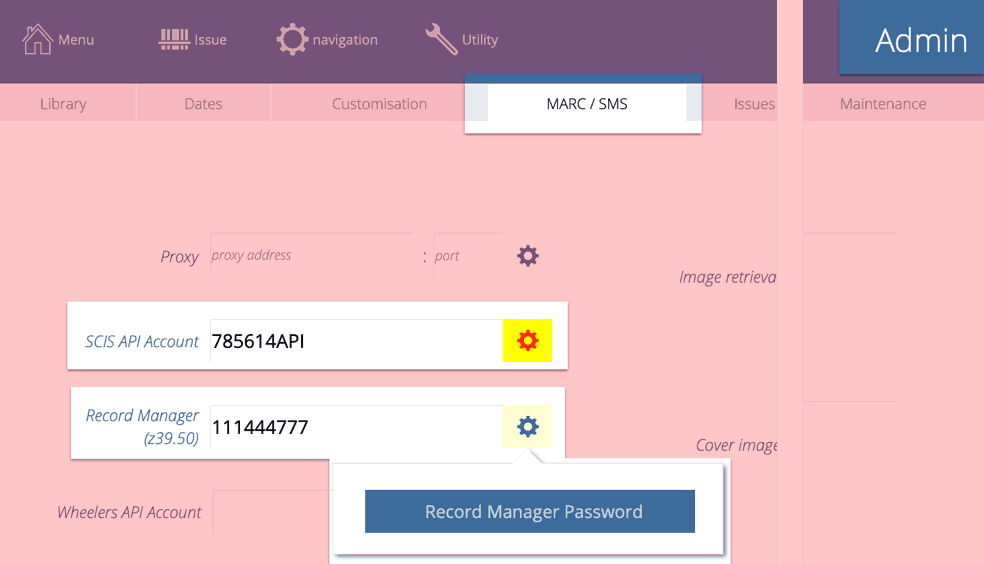The image size is (984, 564).
Task: Go to the Customisation tab
Action: coord(379,104)
